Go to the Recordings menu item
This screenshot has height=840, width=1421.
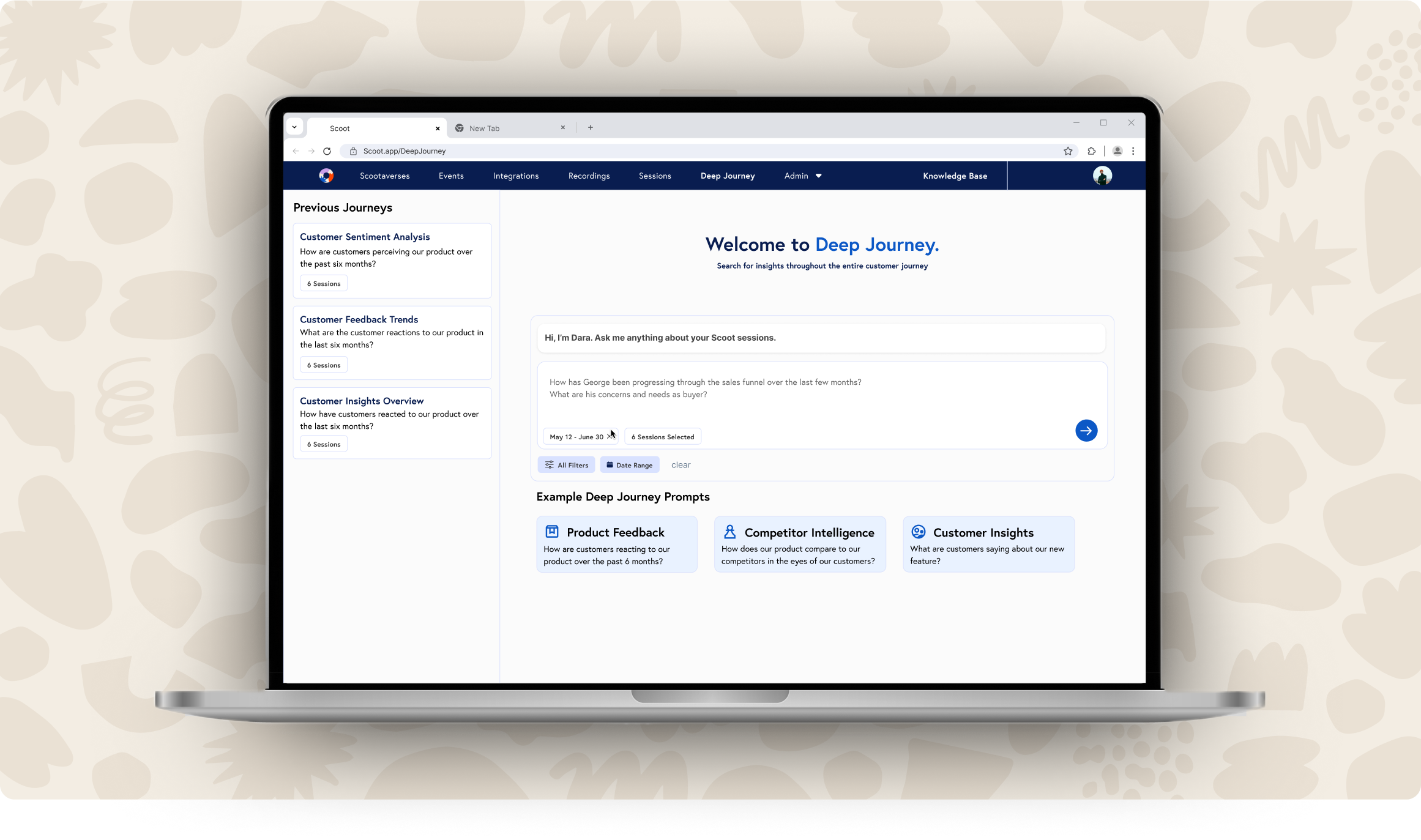pos(589,176)
